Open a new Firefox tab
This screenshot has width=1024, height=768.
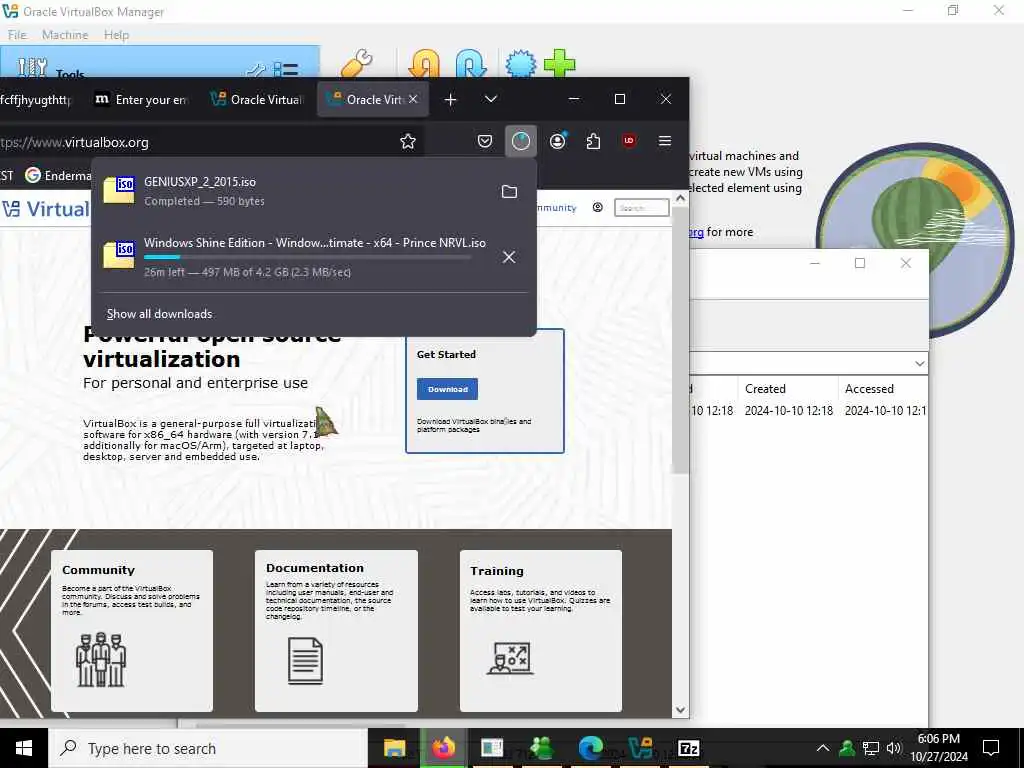coord(451,99)
